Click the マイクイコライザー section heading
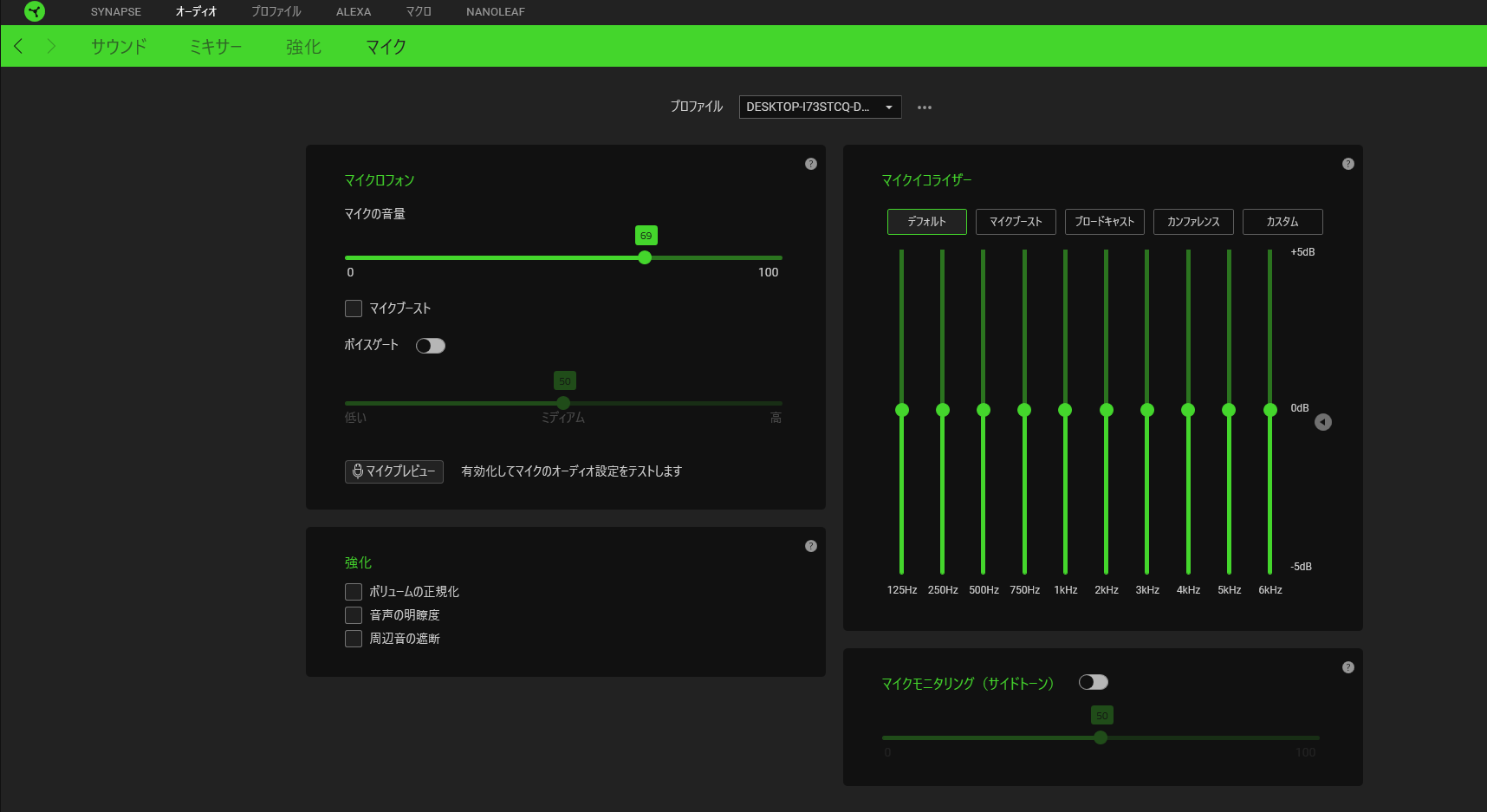Viewport: 1487px width, 812px height. (926, 180)
